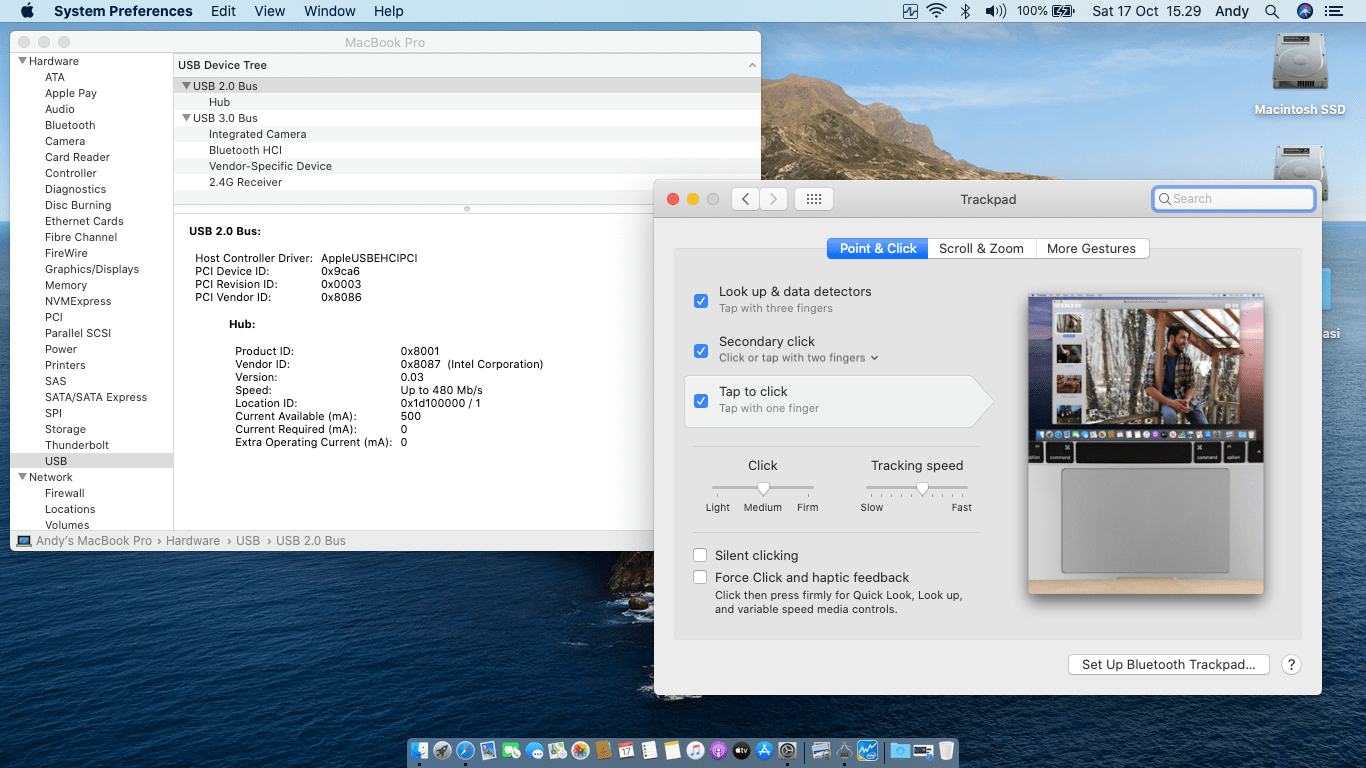
Task: Open the help question mark button
Action: [x=1290, y=665]
